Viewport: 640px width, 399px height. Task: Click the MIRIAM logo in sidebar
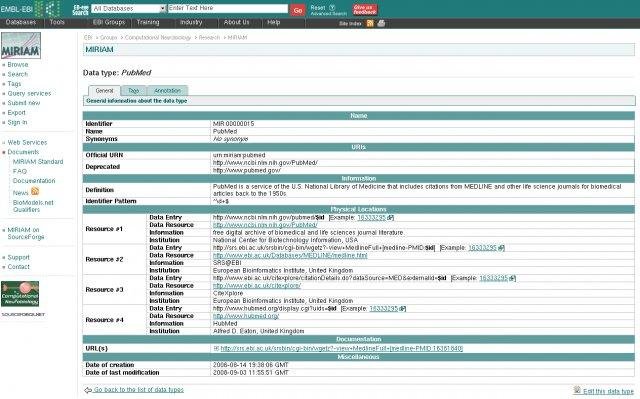tap(21, 46)
